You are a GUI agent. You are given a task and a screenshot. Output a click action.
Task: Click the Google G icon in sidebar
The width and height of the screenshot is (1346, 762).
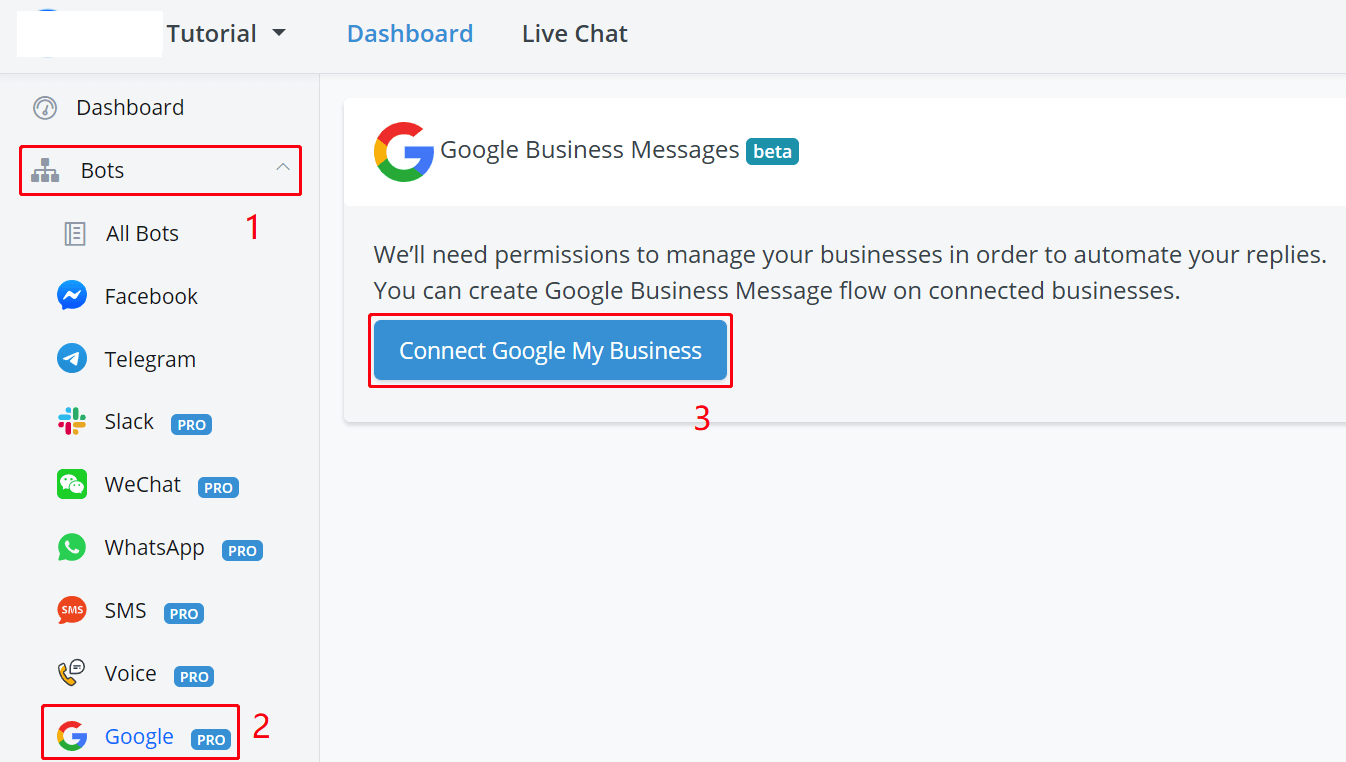[72, 737]
